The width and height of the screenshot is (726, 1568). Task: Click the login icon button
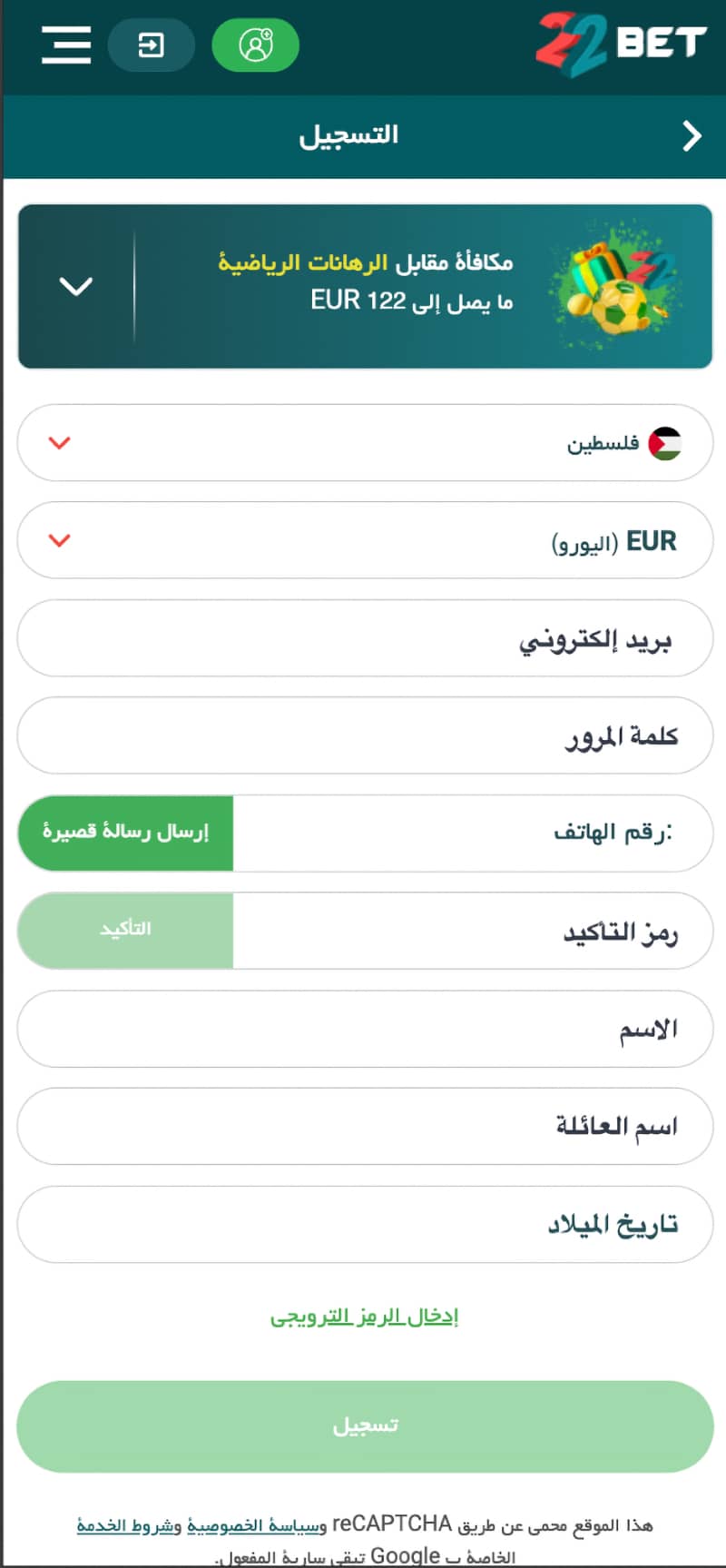(151, 44)
